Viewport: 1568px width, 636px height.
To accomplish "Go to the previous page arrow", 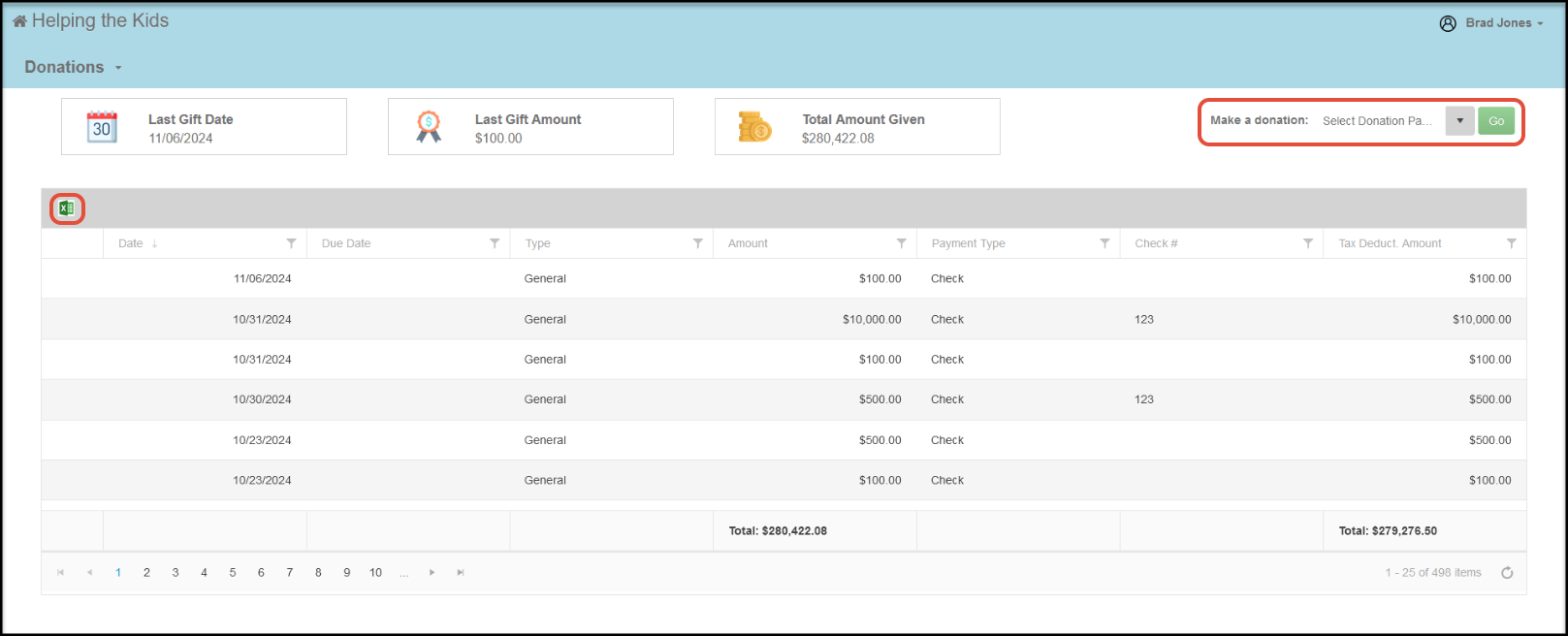I will 89,573.
